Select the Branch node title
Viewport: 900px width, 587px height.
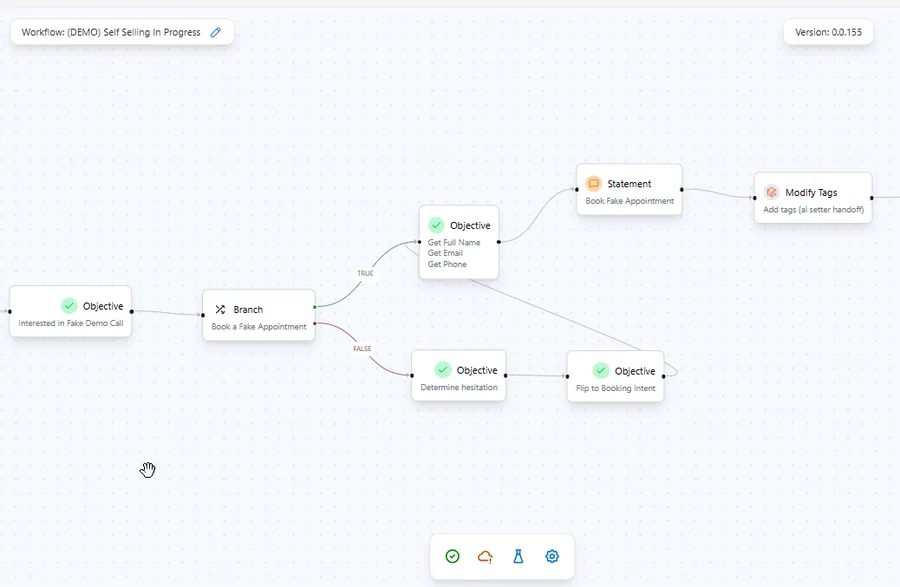pyautogui.click(x=248, y=309)
